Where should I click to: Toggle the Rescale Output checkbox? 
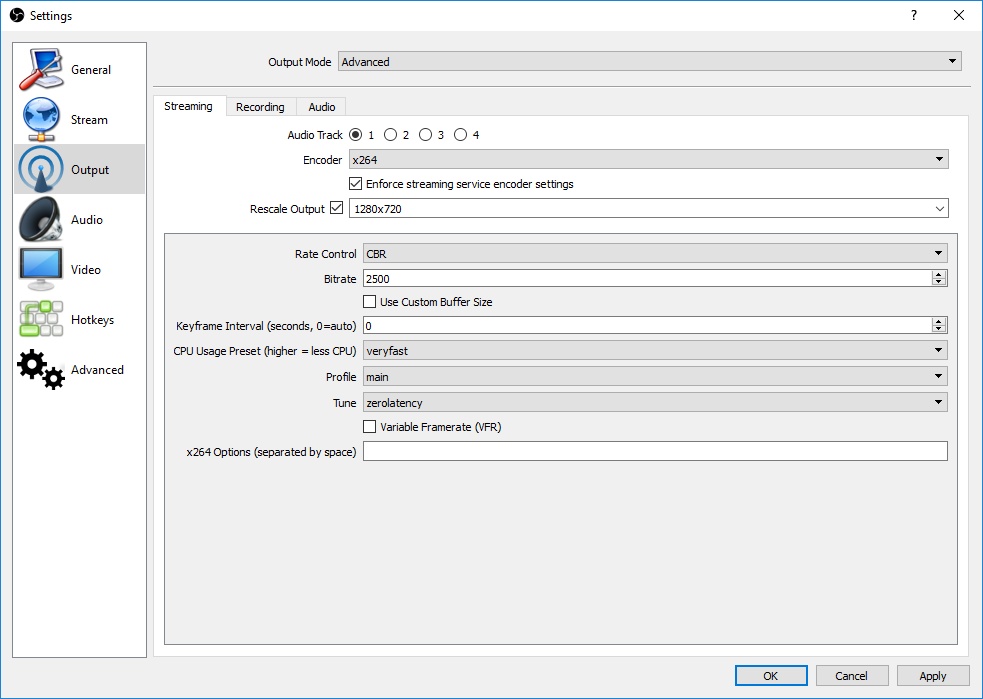click(337, 208)
